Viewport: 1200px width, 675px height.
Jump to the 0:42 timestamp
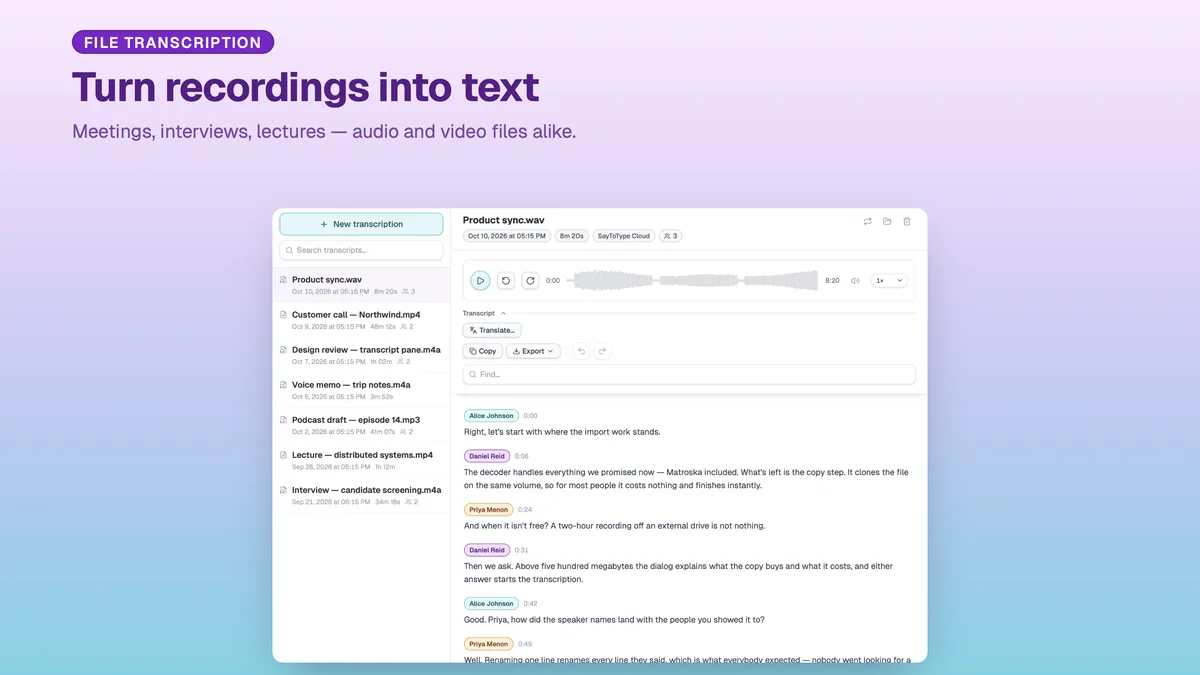click(x=530, y=604)
